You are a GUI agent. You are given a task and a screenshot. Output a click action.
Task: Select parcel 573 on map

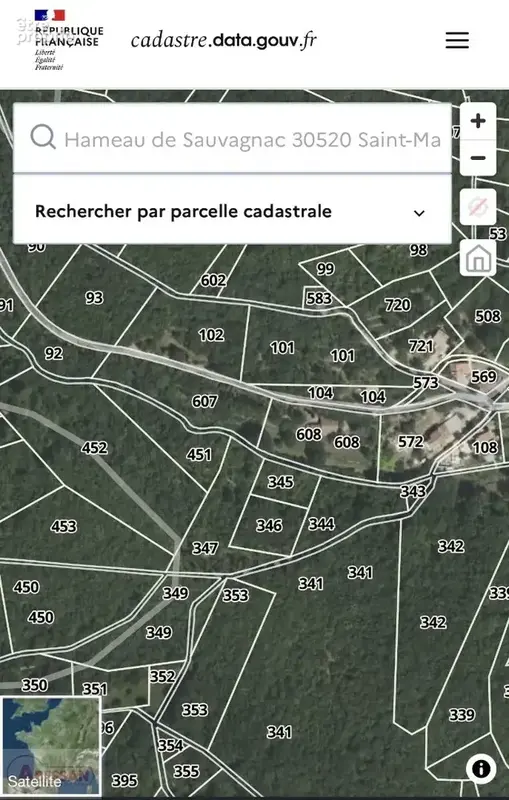(425, 383)
